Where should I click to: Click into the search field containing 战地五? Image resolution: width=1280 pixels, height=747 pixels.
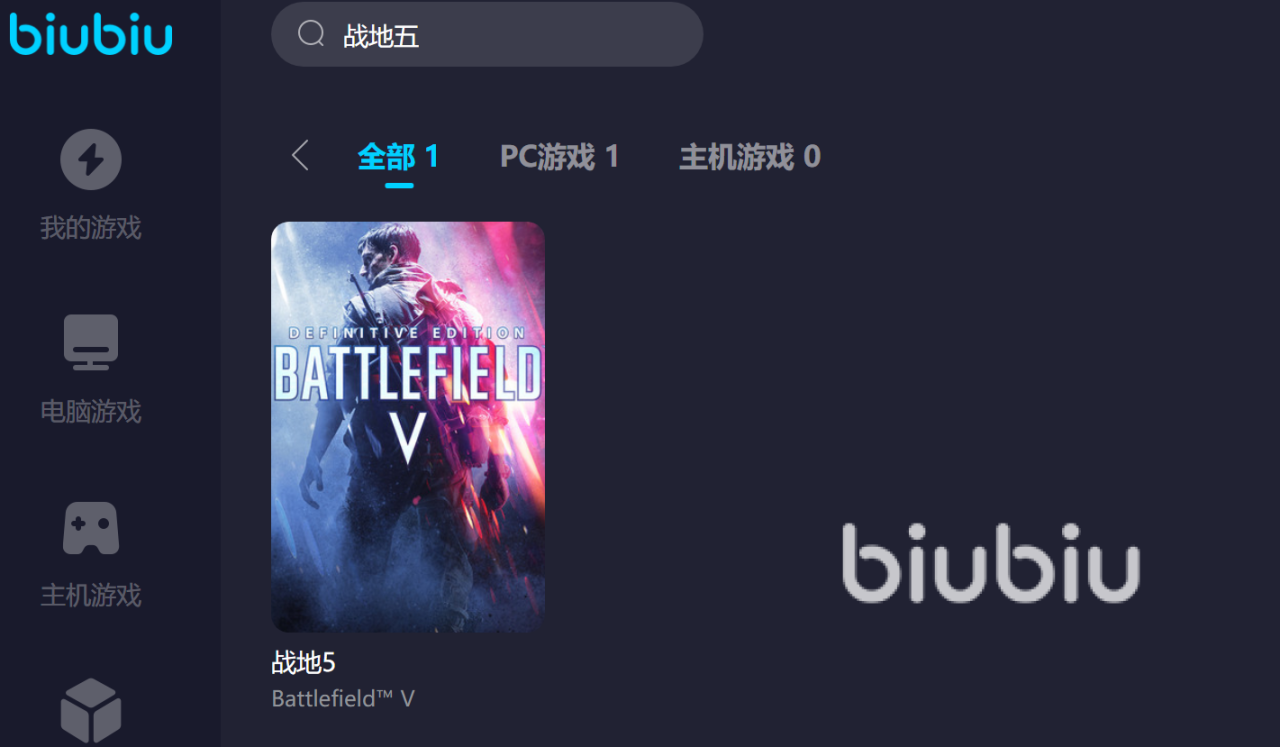pos(487,34)
